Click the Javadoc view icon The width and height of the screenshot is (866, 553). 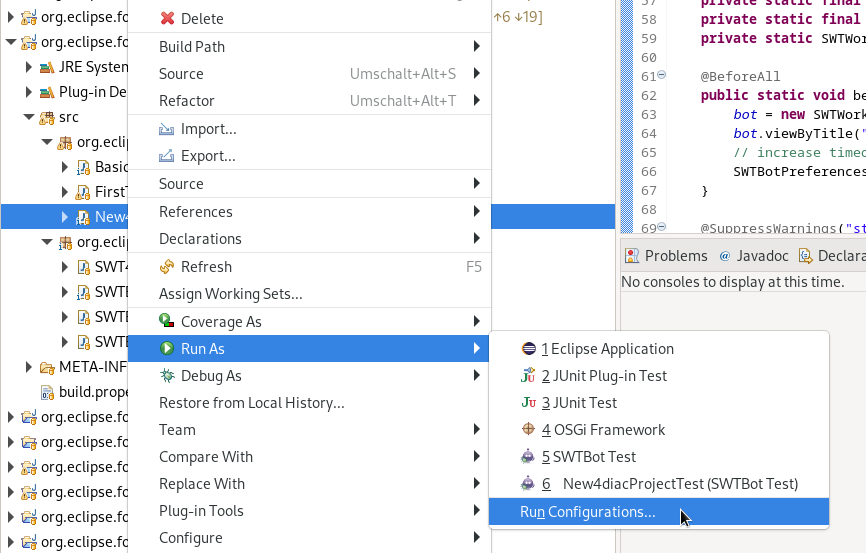tap(725, 256)
